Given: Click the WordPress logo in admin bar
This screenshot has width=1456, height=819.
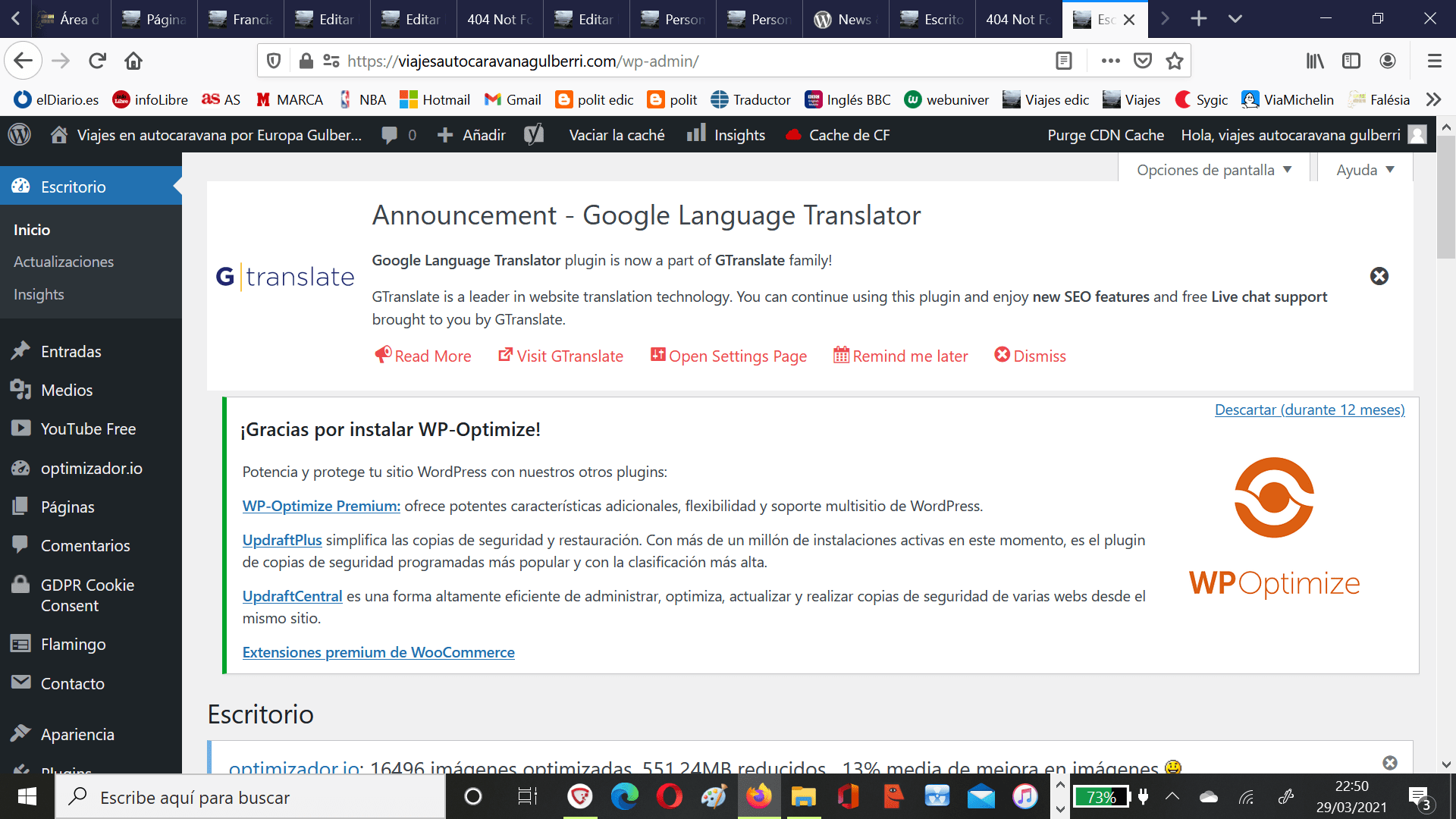Looking at the screenshot, I should coord(19,134).
